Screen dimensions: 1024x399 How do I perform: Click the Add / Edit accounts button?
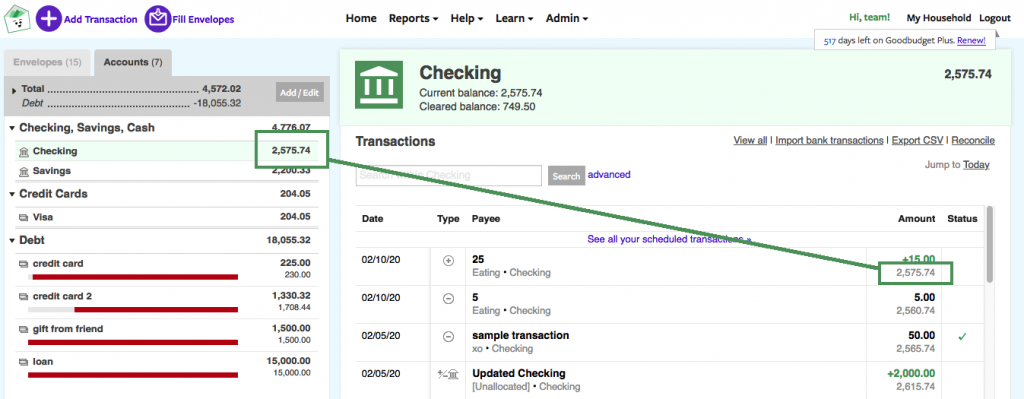pos(300,93)
